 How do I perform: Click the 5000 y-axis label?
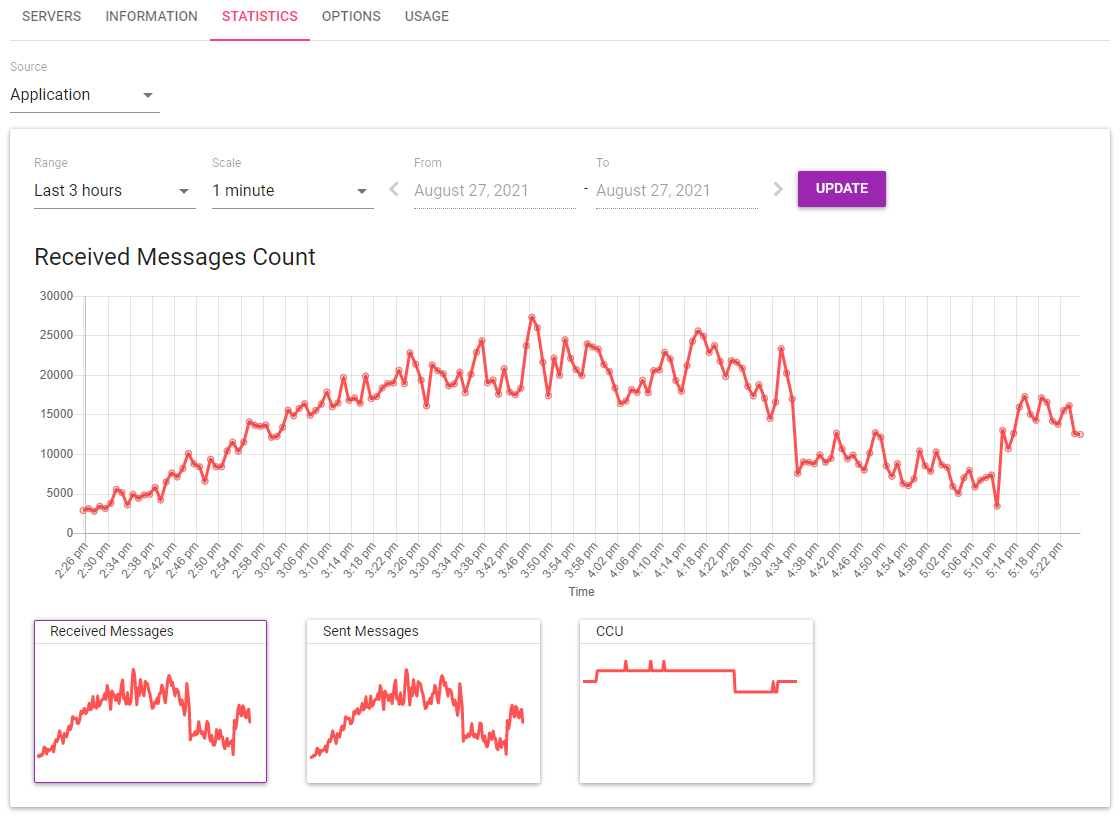click(x=60, y=493)
